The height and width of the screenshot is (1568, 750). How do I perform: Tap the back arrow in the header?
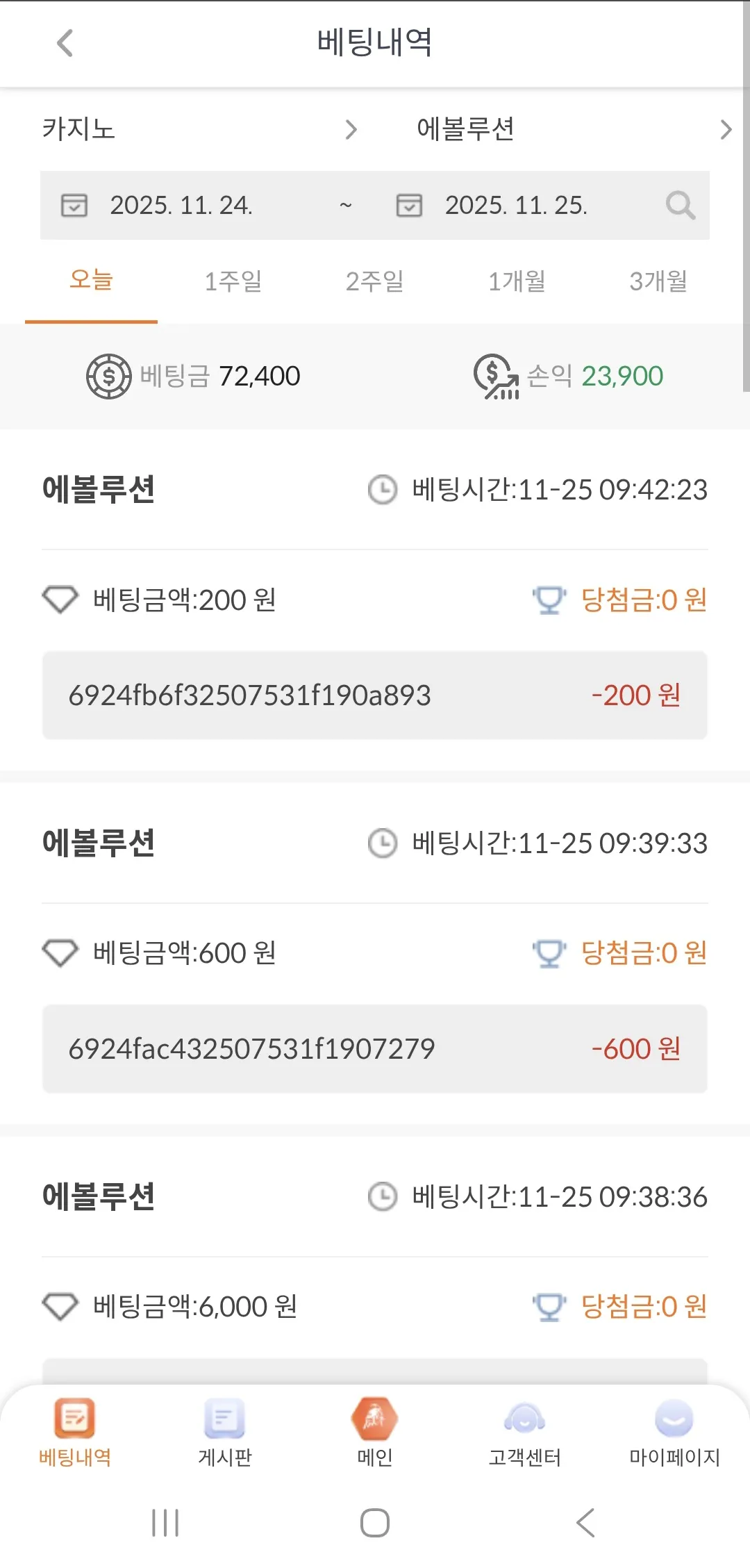(x=65, y=43)
